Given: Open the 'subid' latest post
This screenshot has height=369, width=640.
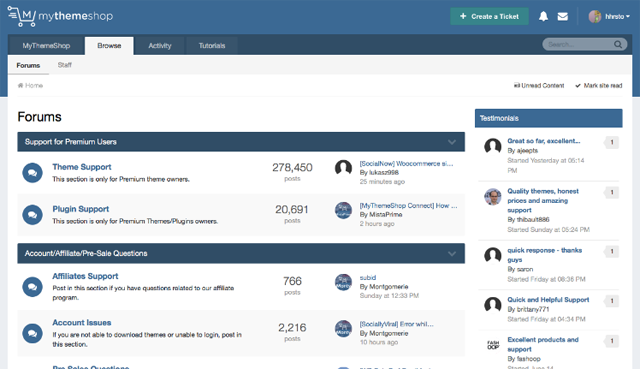Looking at the screenshot, I should 368,278.
